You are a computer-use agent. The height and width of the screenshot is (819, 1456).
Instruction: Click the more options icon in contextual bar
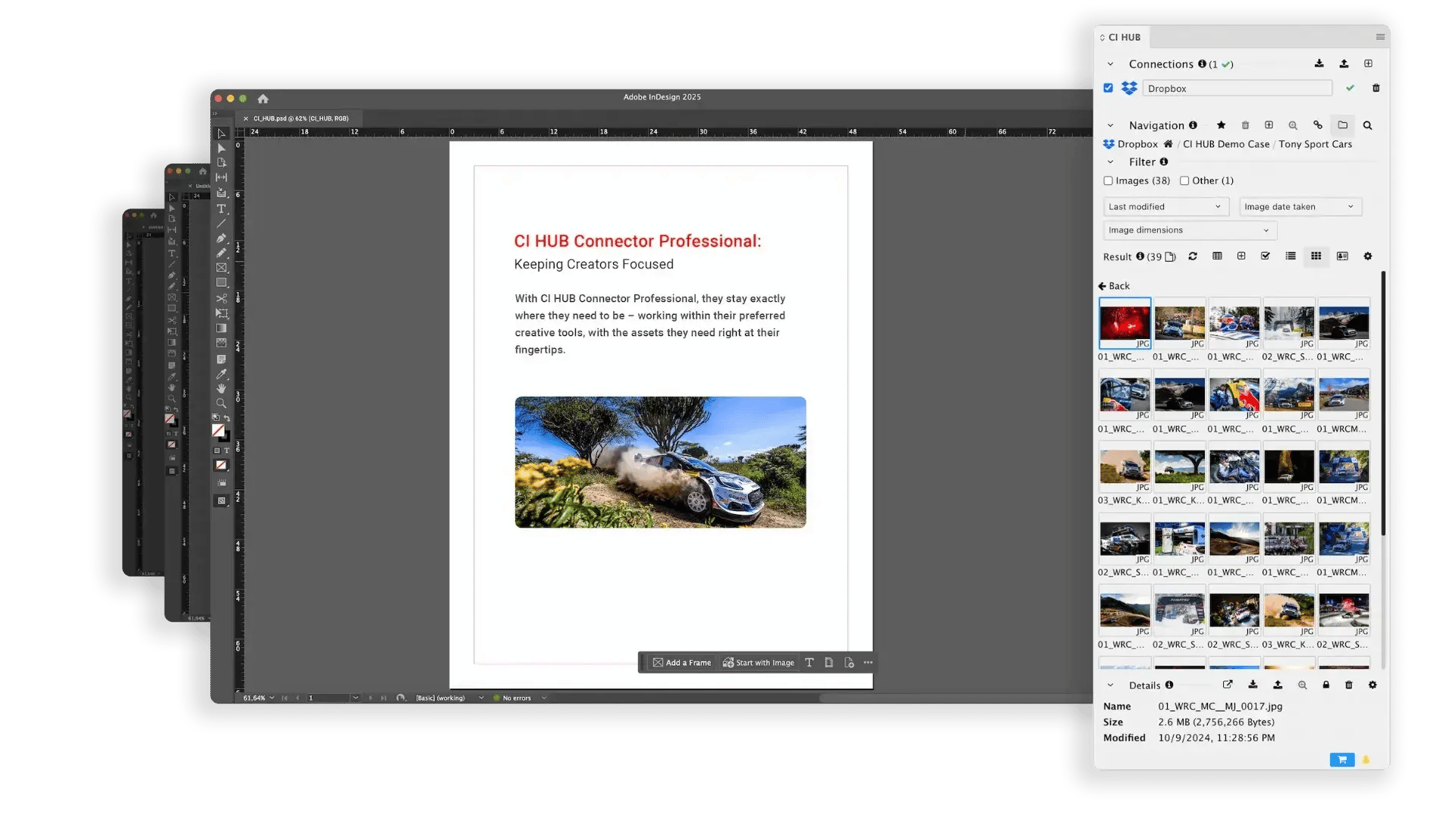pos(868,663)
